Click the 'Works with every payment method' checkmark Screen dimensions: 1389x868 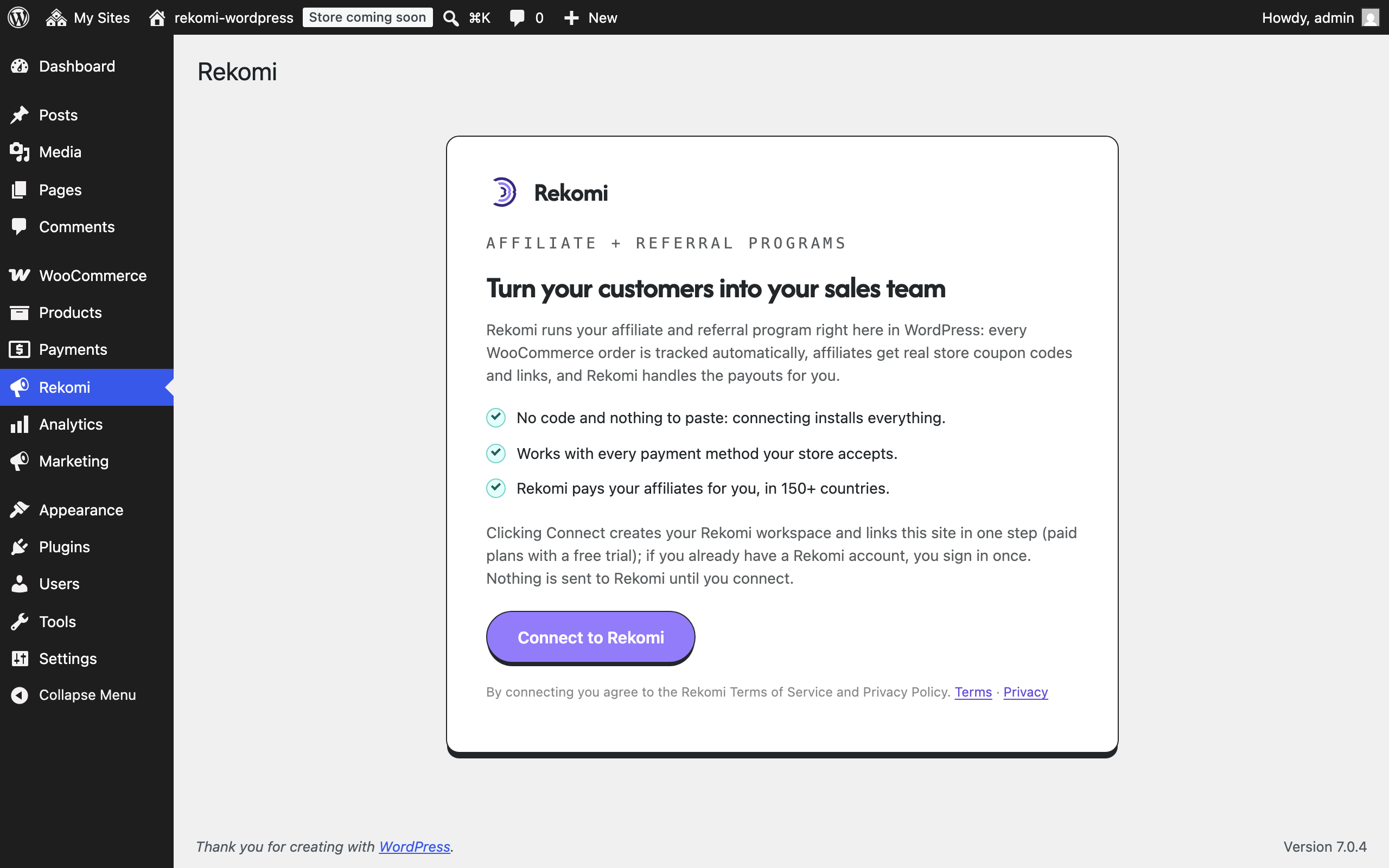(496, 453)
